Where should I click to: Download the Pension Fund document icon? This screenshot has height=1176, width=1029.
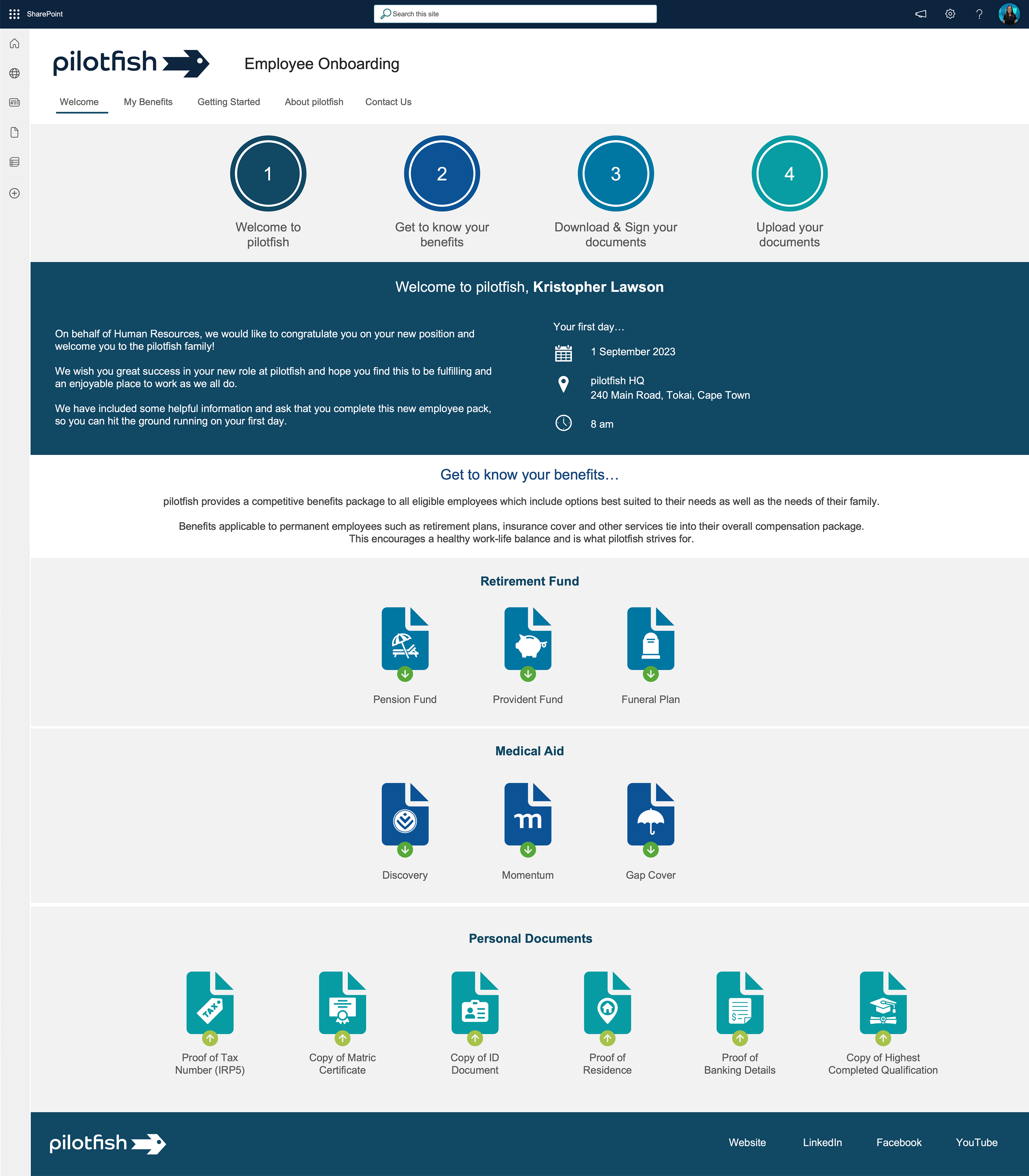pyautogui.click(x=405, y=645)
